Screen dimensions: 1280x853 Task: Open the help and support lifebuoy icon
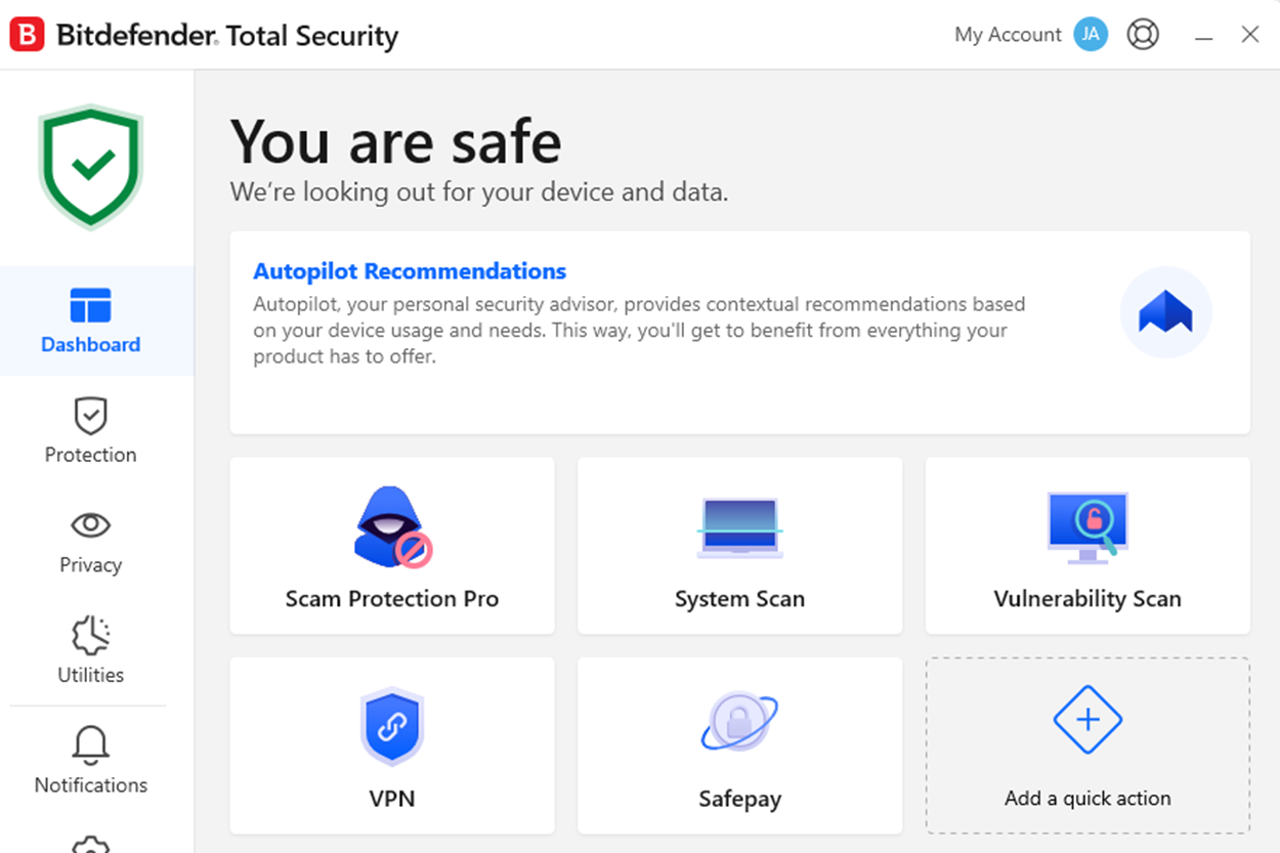point(1143,35)
